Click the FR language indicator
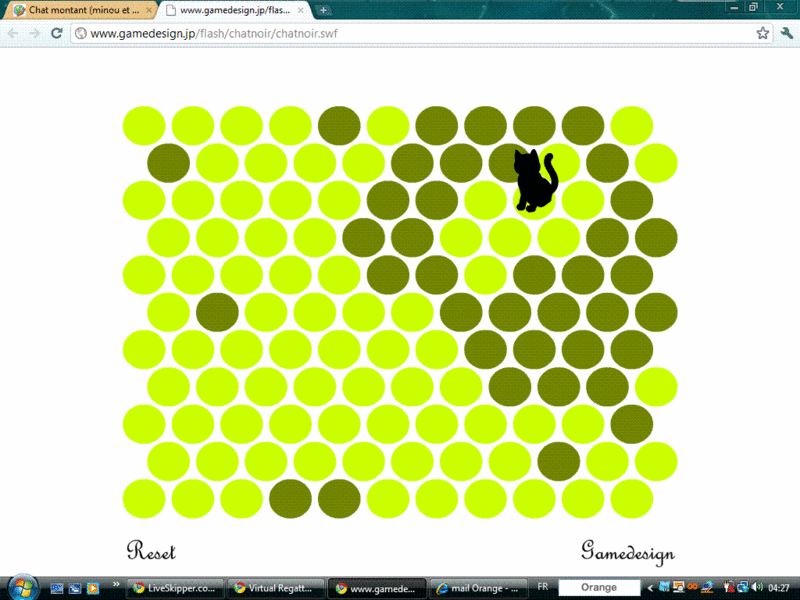 (542, 587)
